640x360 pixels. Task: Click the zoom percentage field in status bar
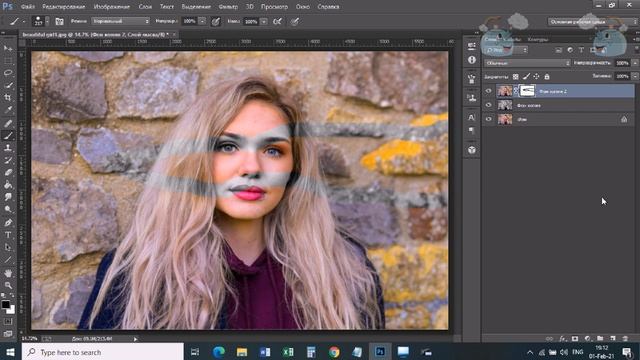pyautogui.click(x=29, y=338)
